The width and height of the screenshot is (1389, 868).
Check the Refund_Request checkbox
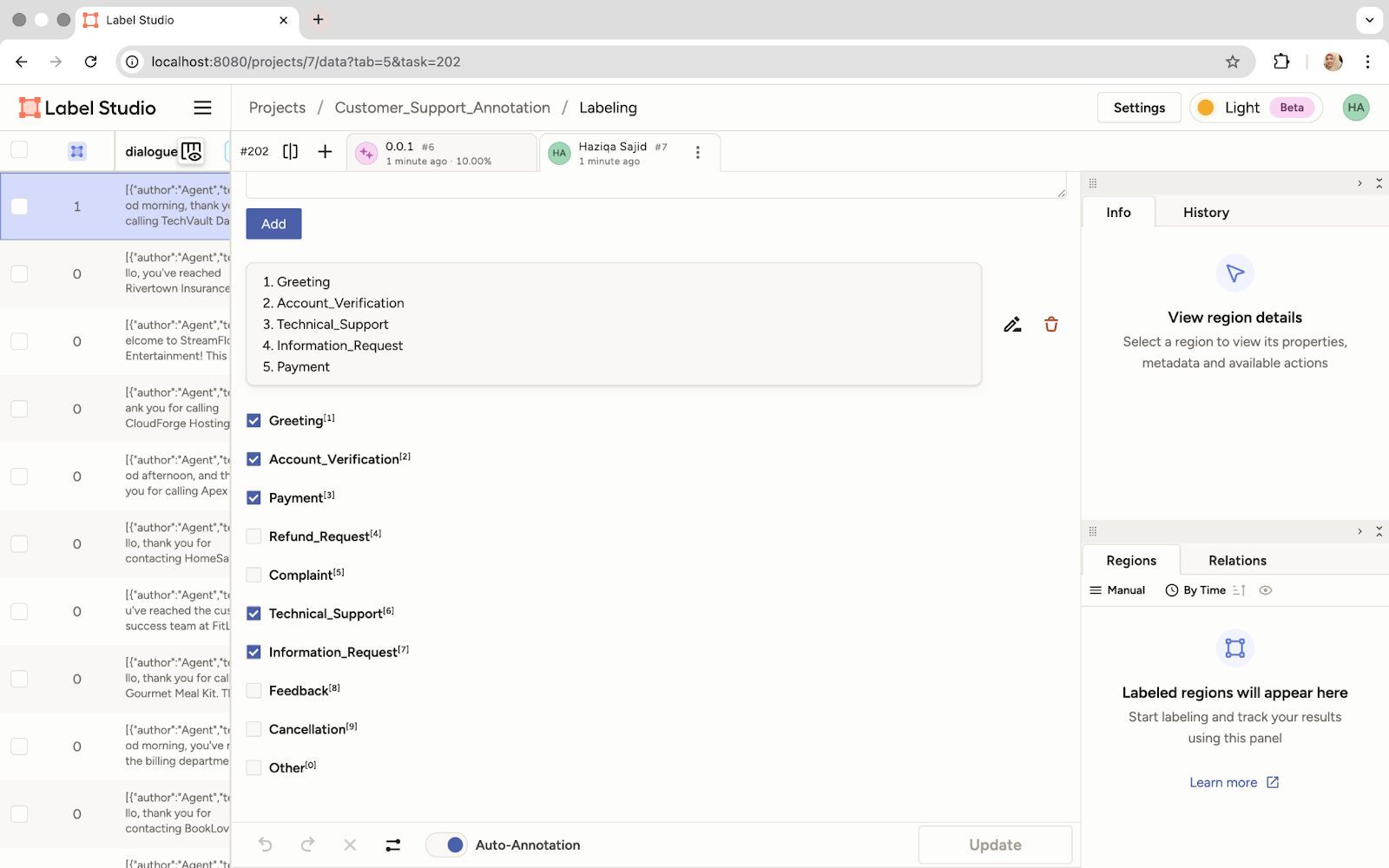click(x=254, y=536)
